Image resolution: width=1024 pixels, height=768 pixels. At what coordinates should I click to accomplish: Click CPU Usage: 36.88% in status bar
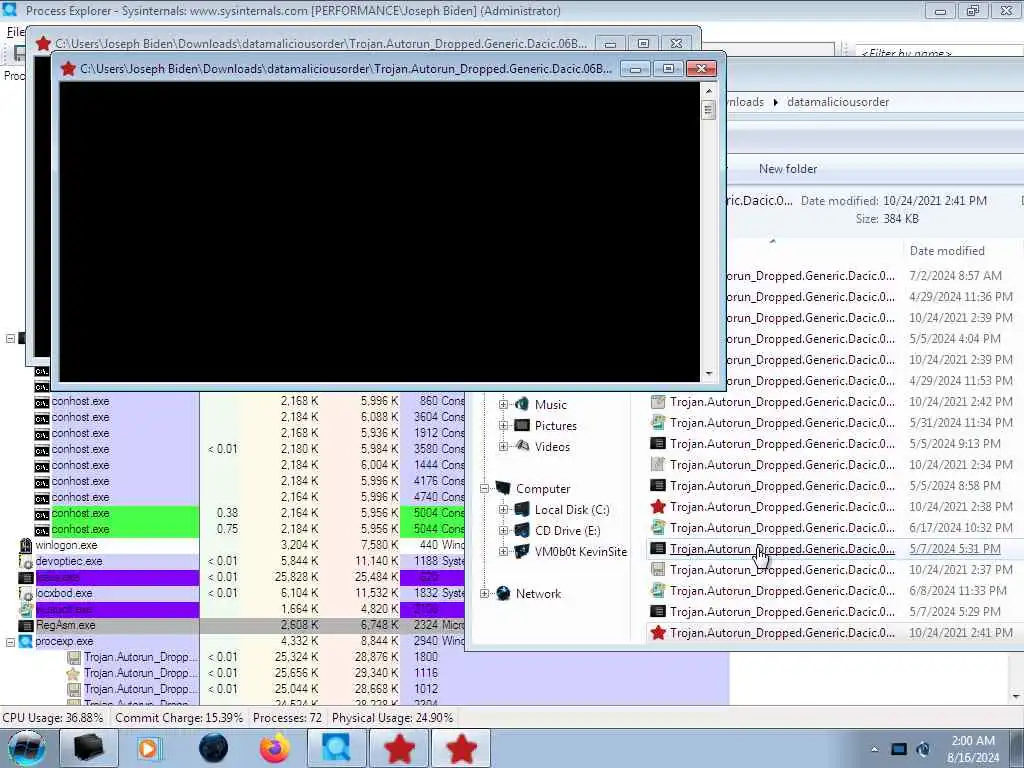(x=53, y=718)
